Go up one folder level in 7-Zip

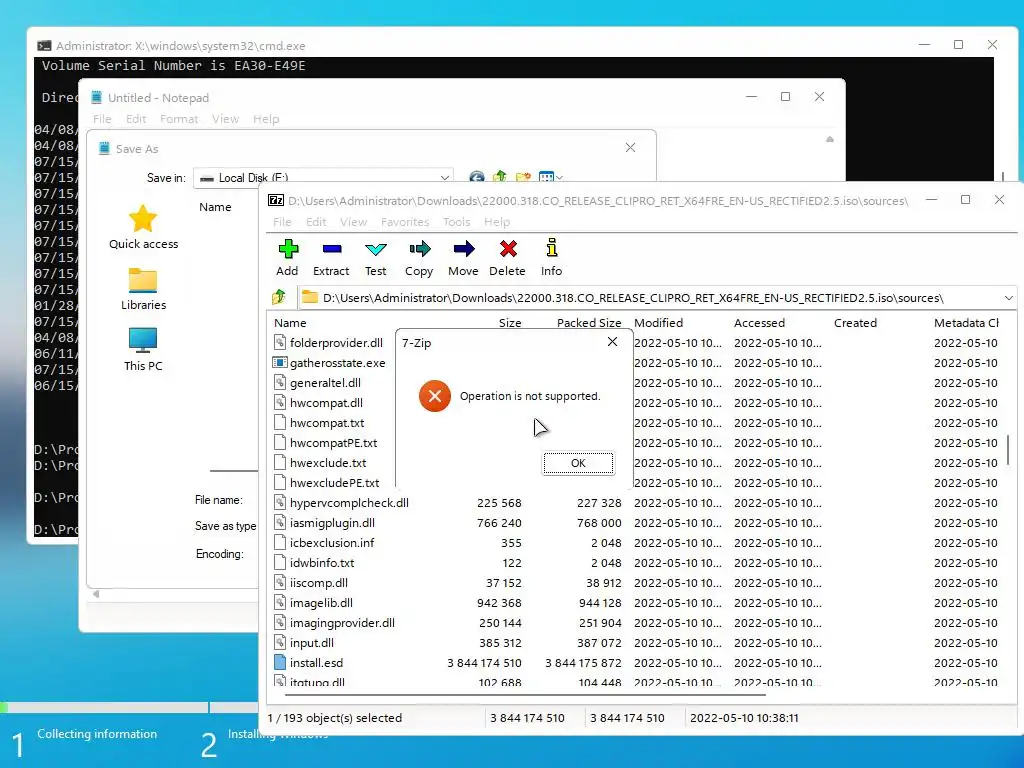[279, 298]
